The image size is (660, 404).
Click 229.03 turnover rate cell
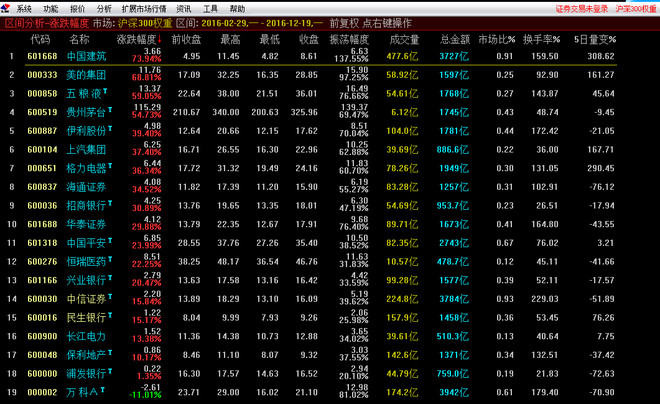coord(545,299)
